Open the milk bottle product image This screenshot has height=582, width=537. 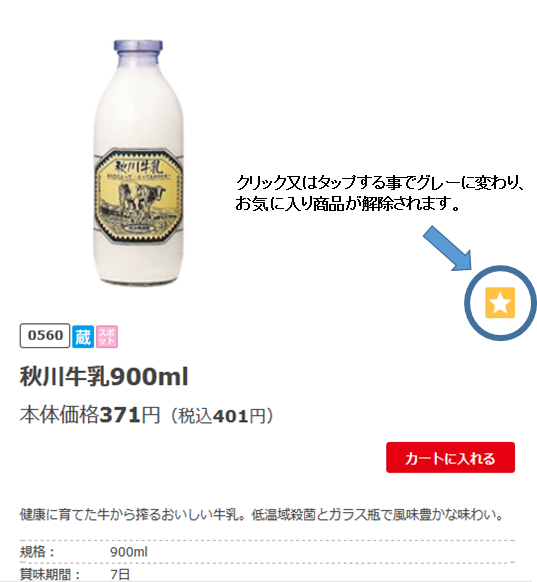tap(138, 163)
